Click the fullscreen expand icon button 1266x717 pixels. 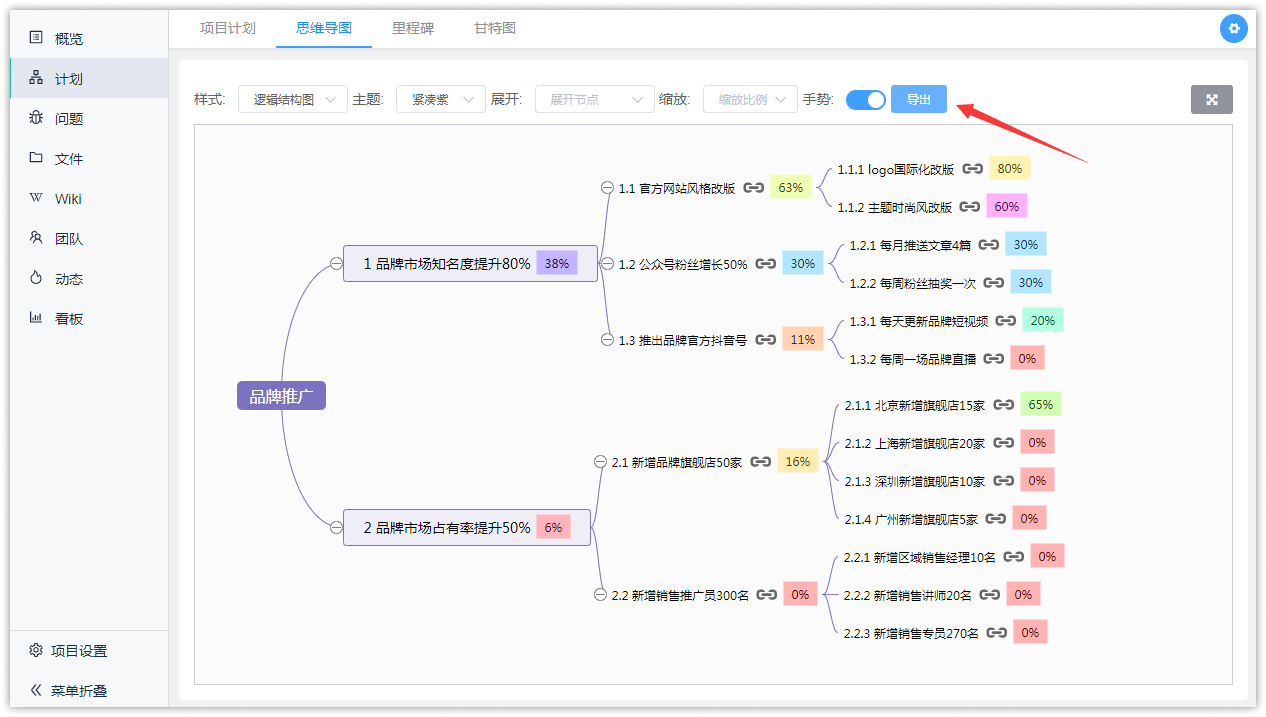point(1212,100)
